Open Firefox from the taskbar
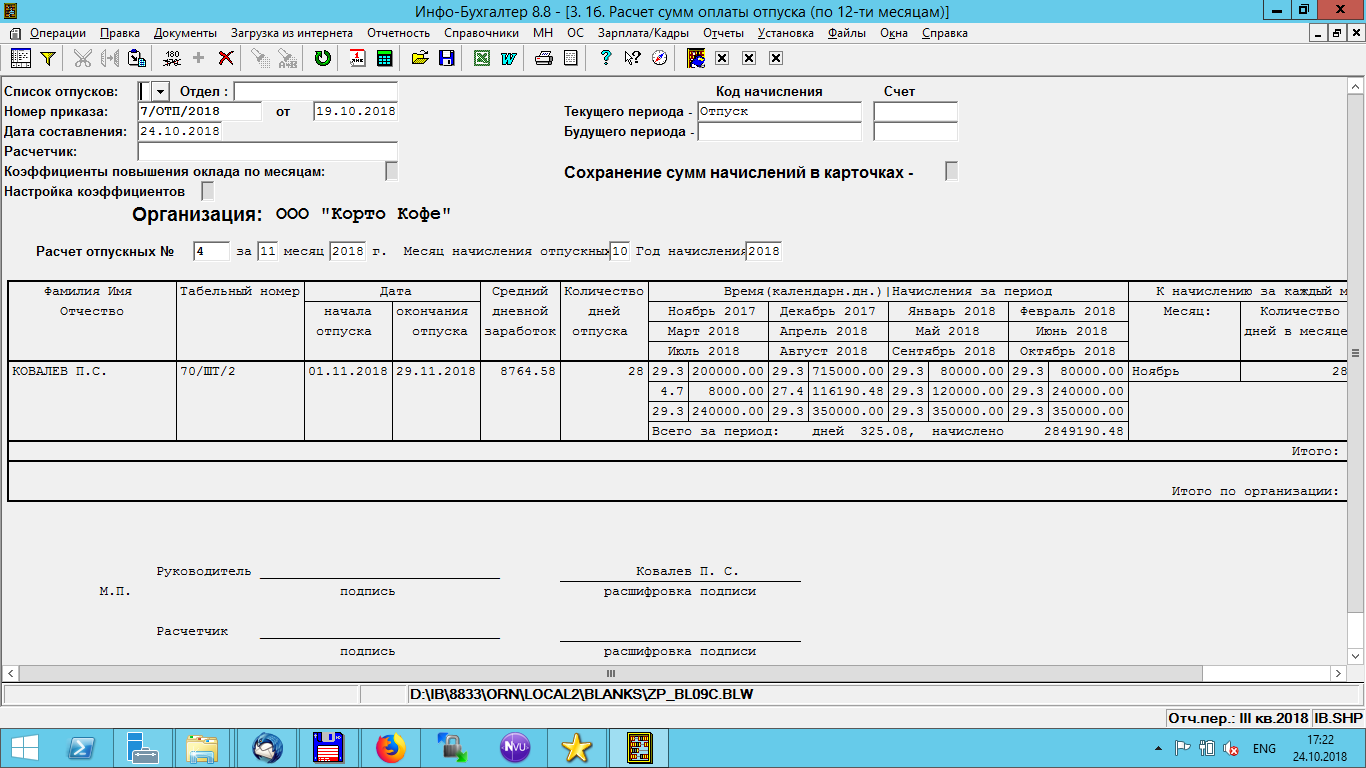 (391, 747)
